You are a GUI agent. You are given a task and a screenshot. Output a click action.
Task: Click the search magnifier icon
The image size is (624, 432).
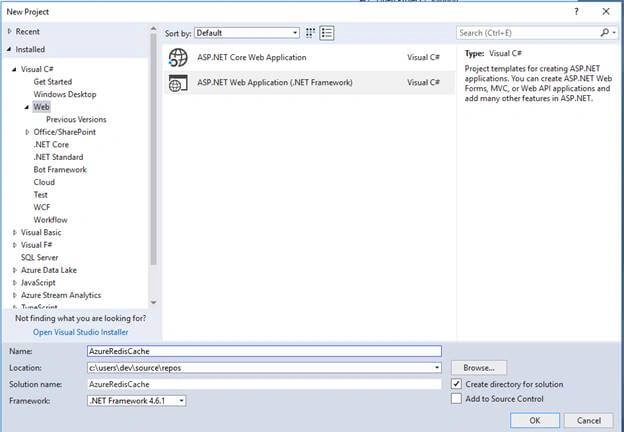[604, 33]
